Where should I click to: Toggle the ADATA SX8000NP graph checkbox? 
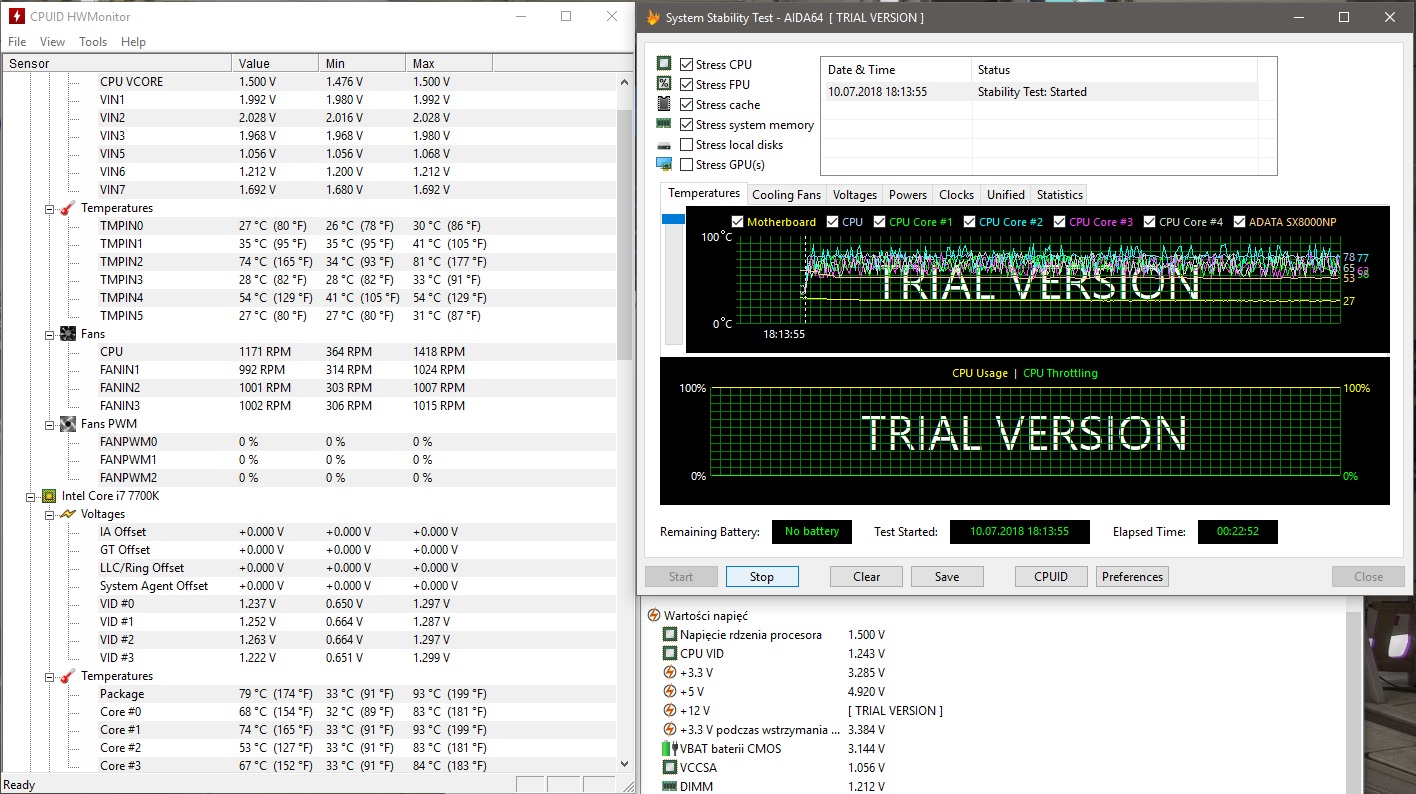pos(1240,222)
